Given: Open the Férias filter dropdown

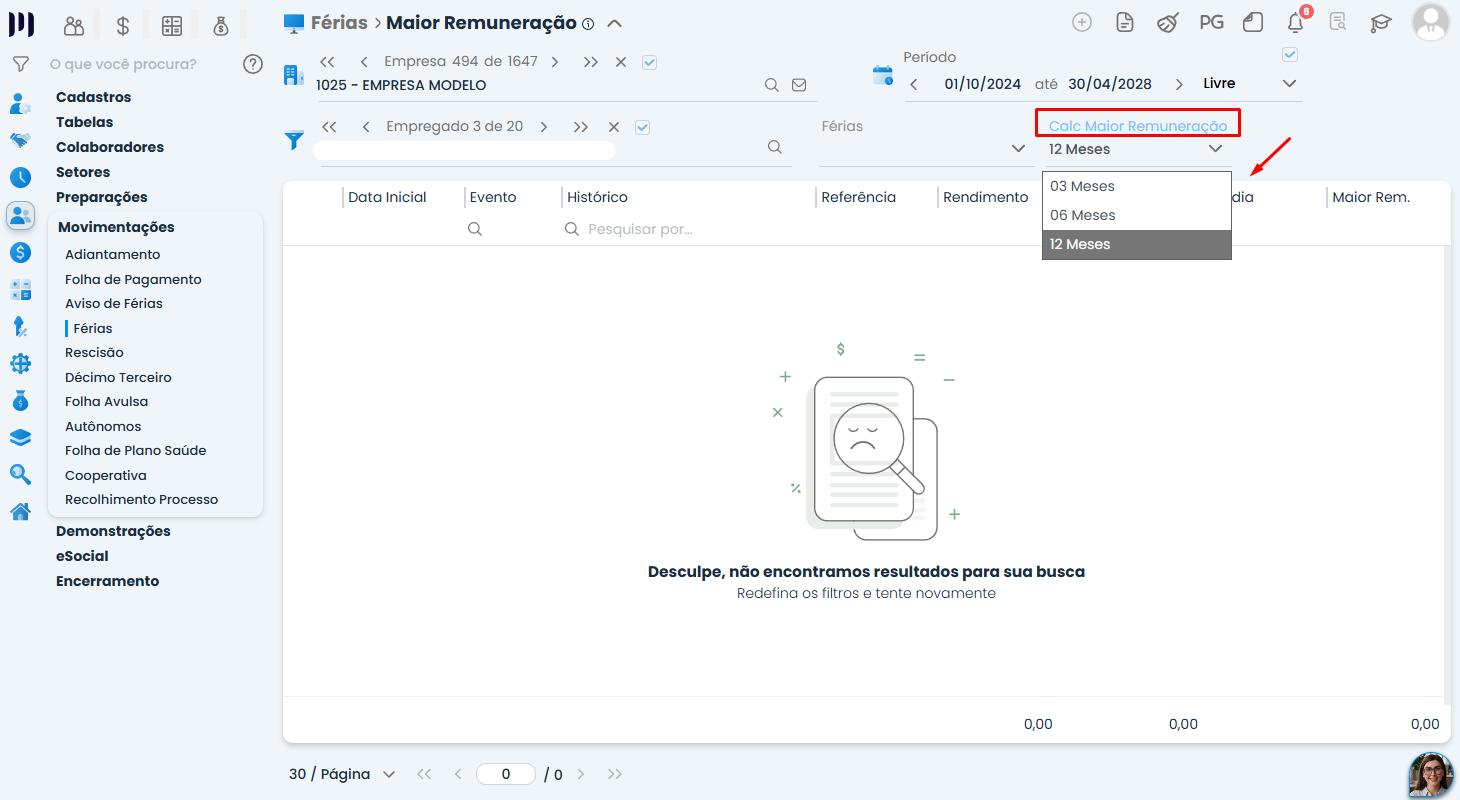Looking at the screenshot, I should (924, 149).
